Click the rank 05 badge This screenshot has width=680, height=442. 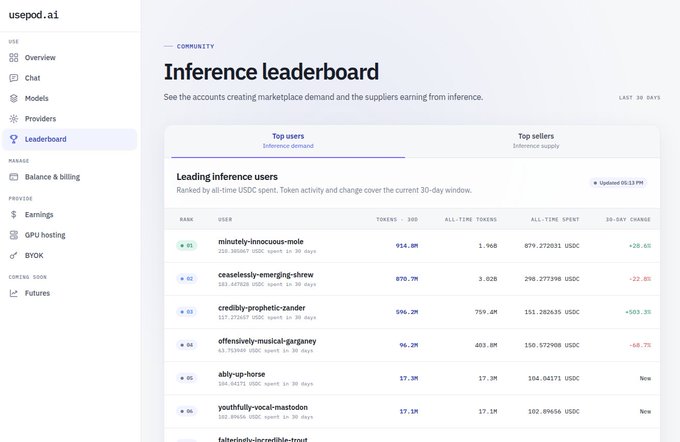(187, 378)
